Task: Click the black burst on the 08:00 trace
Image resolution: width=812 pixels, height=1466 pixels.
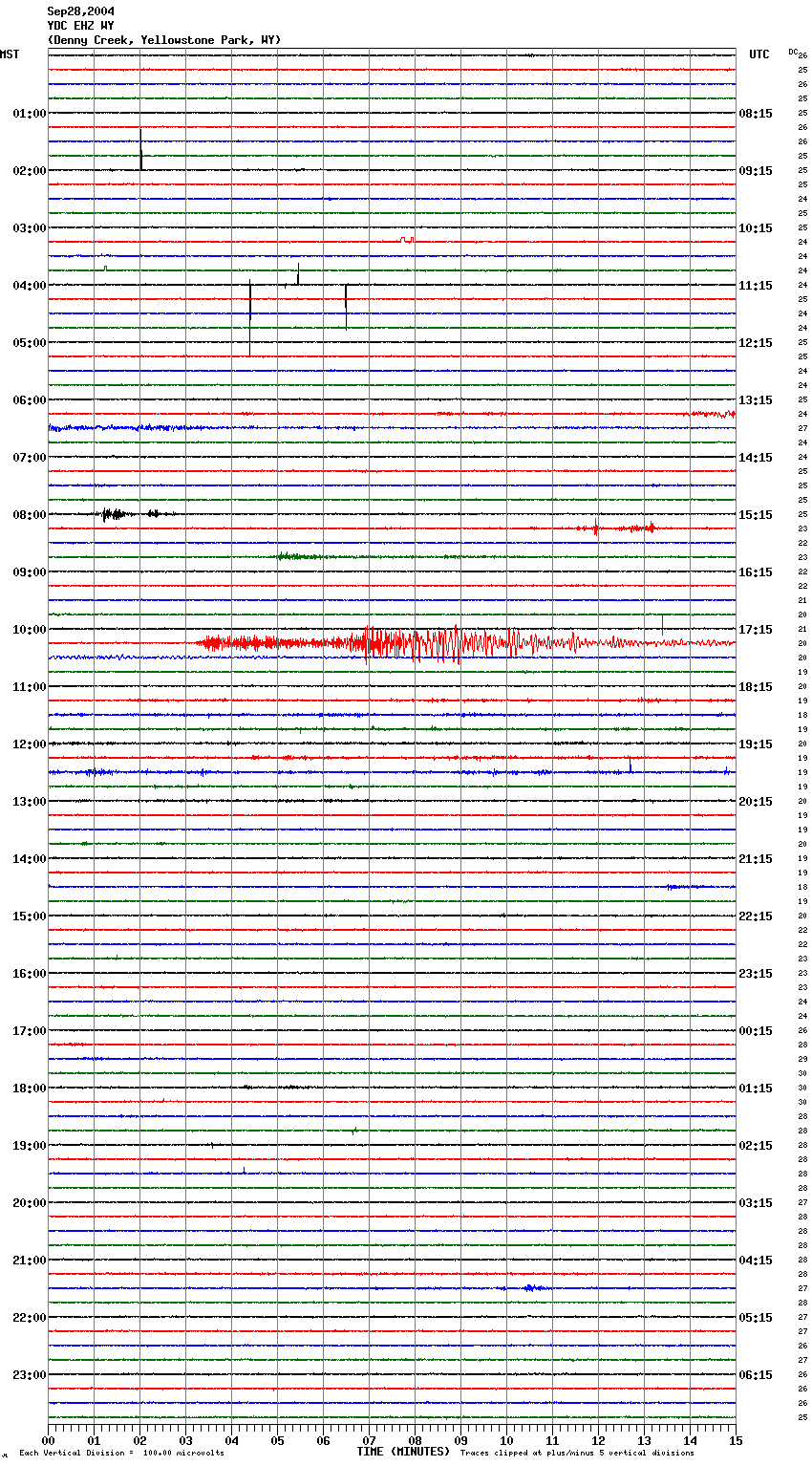Action: tap(115, 514)
